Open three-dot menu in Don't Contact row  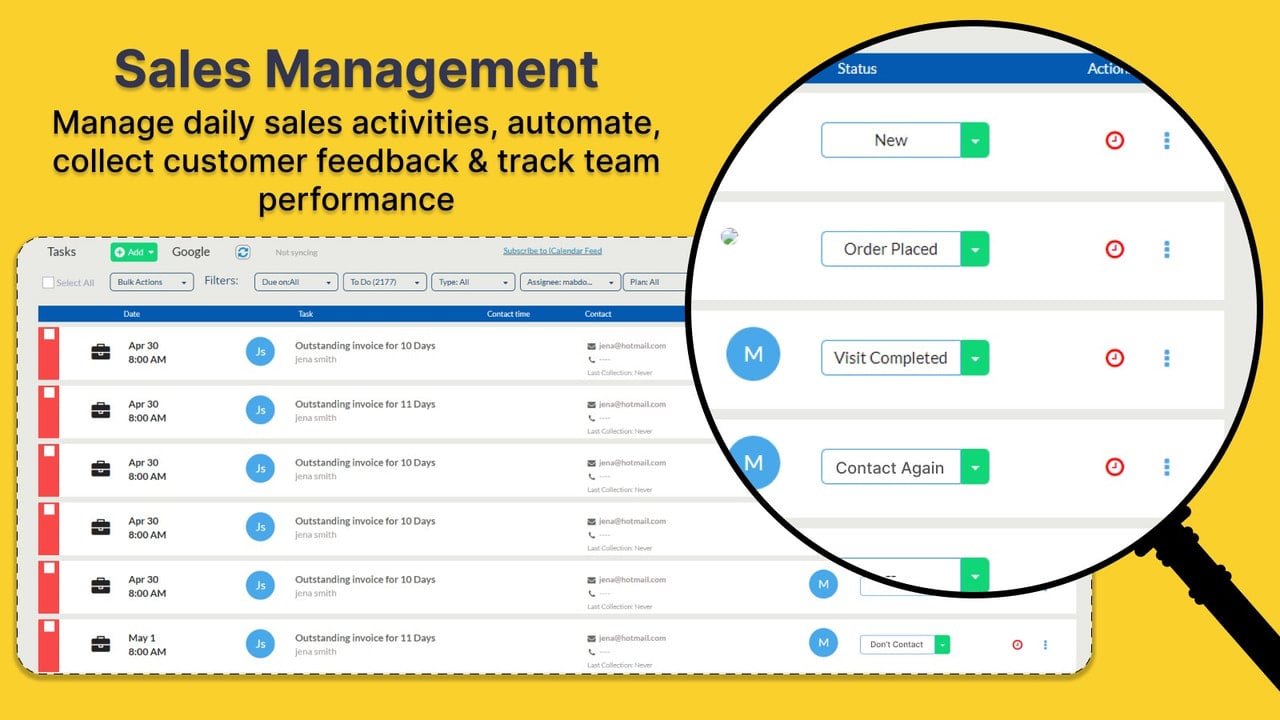pyautogui.click(x=1045, y=645)
